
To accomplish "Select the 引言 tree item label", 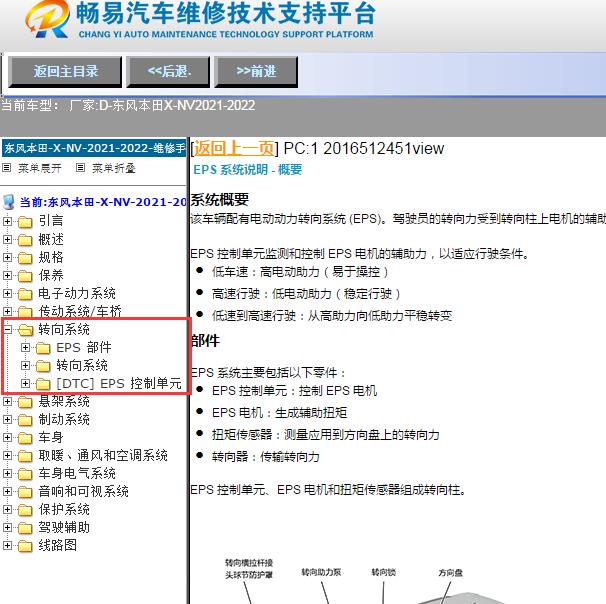I will (51, 221).
